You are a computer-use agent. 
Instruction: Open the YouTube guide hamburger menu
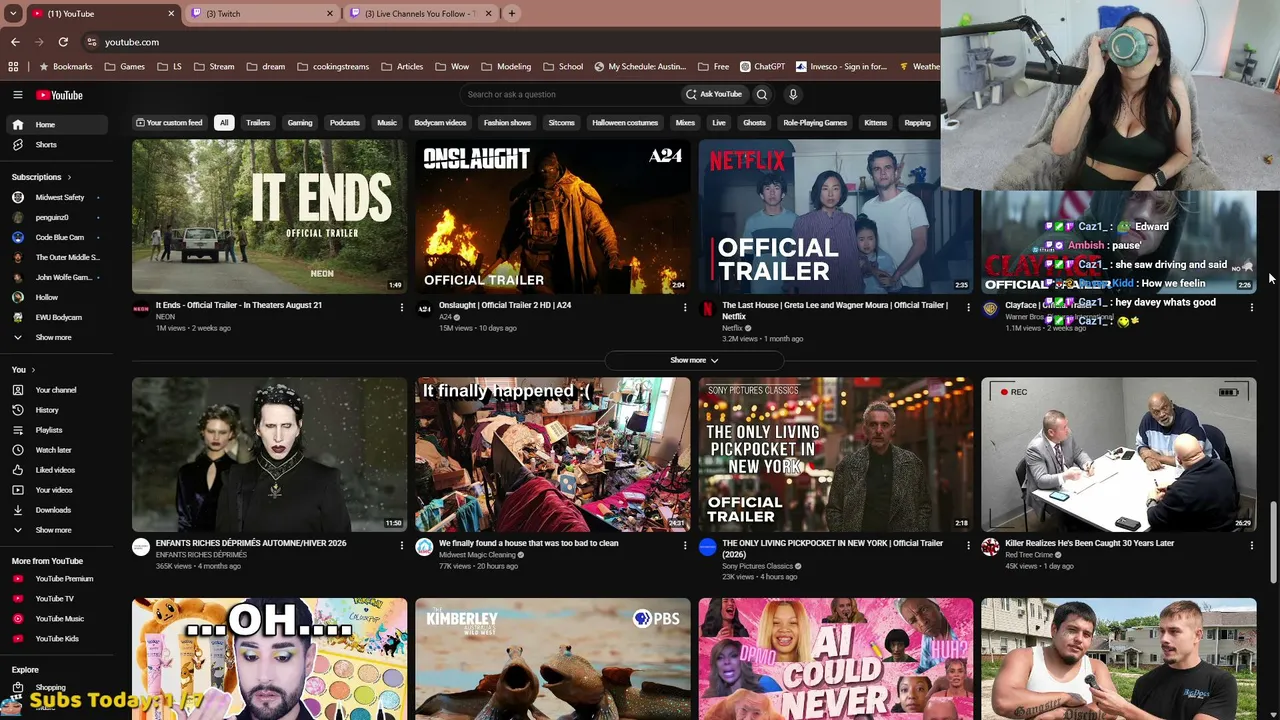coord(17,95)
